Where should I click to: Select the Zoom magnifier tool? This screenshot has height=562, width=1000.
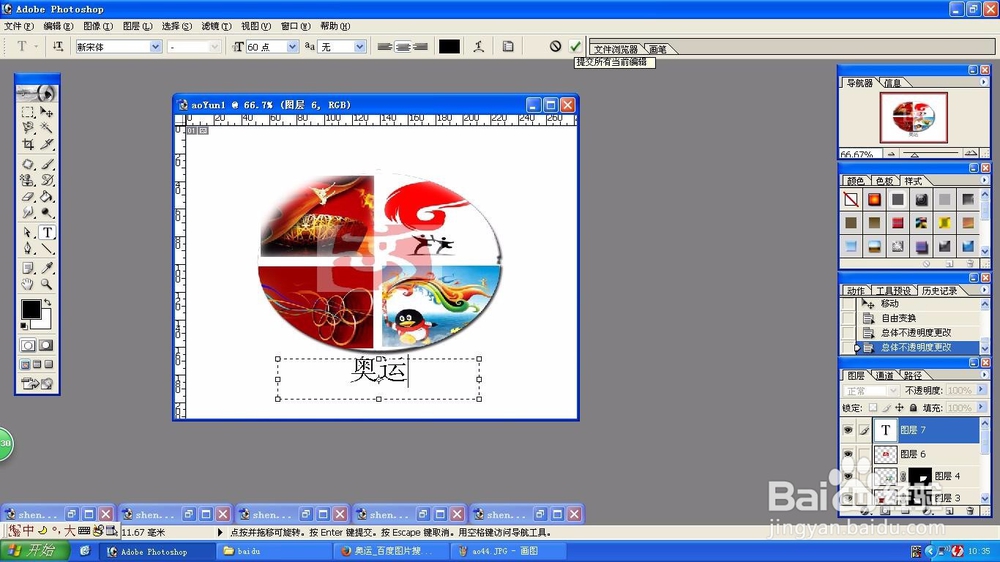tap(47, 284)
